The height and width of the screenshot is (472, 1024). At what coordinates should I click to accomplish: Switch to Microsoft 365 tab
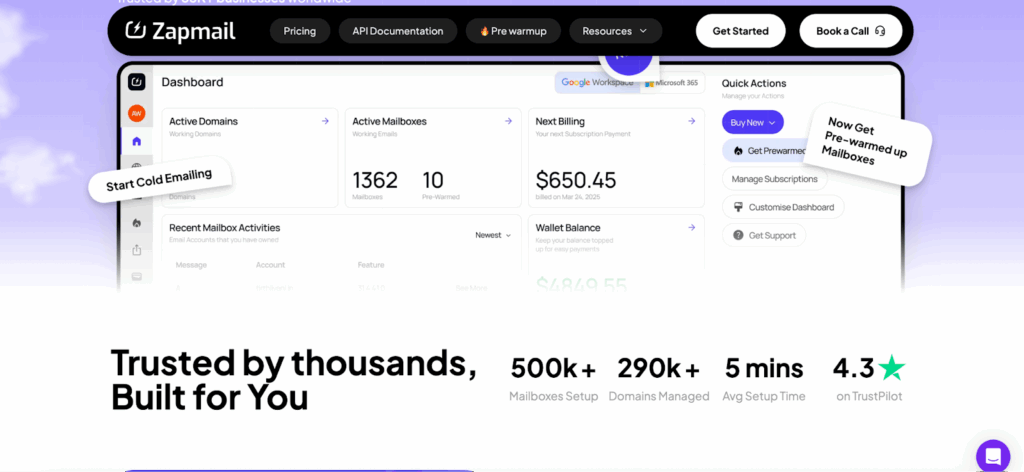coord(672,83)
